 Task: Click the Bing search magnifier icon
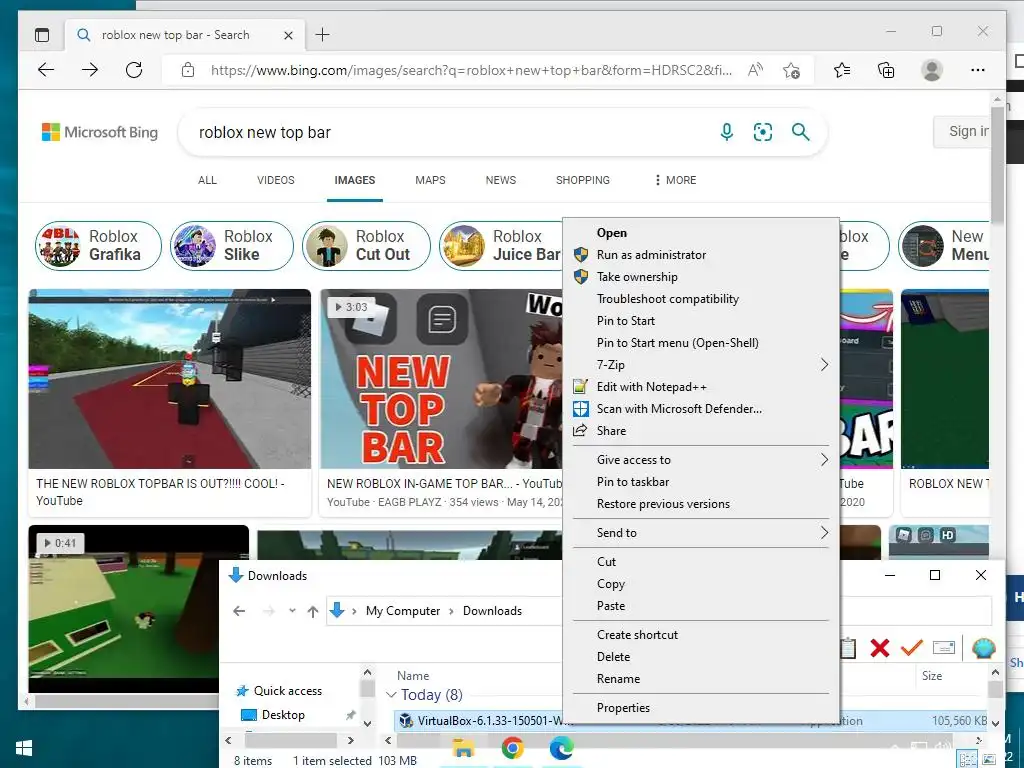click(x=801, y=132)
